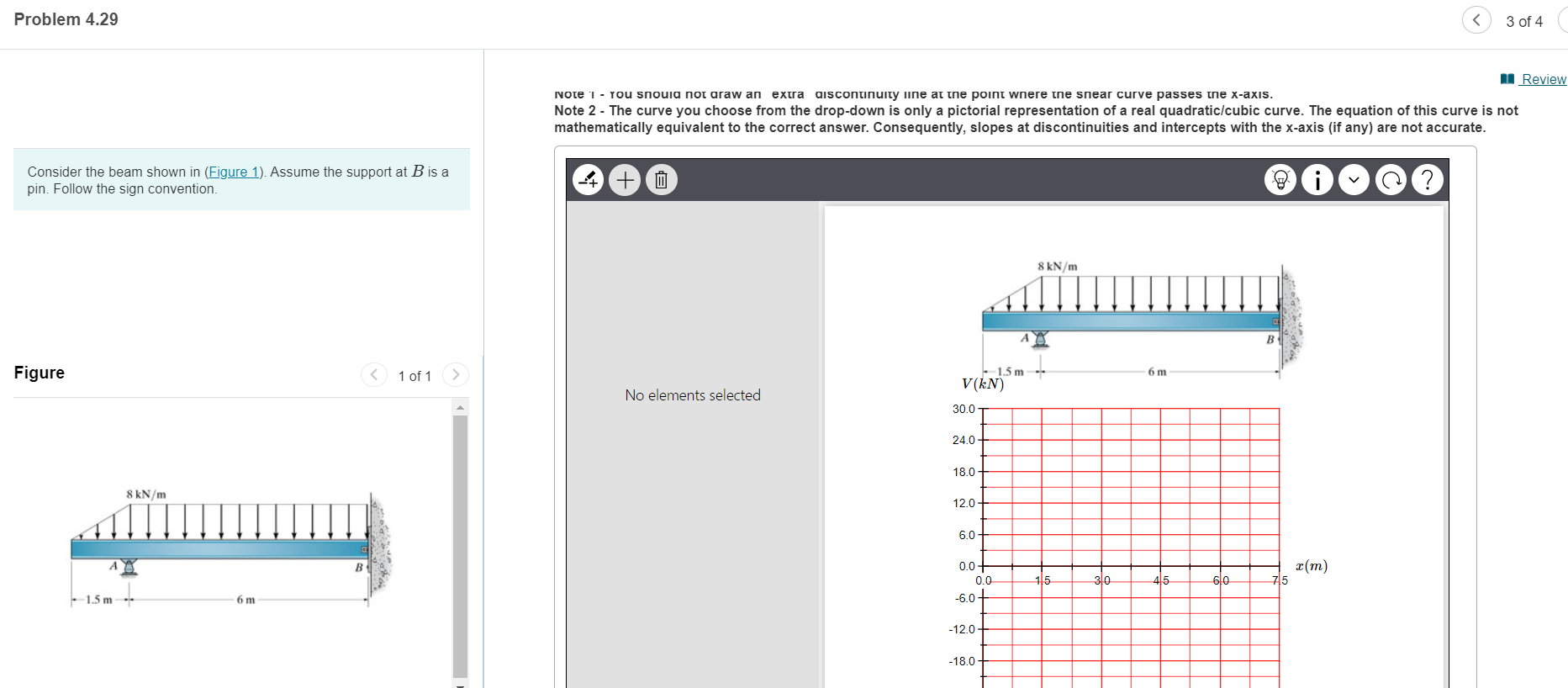Click the '24.0' y-axis tick label
Image resolution: width=1568 pixels, height=688 pixels.
[964, 440]
